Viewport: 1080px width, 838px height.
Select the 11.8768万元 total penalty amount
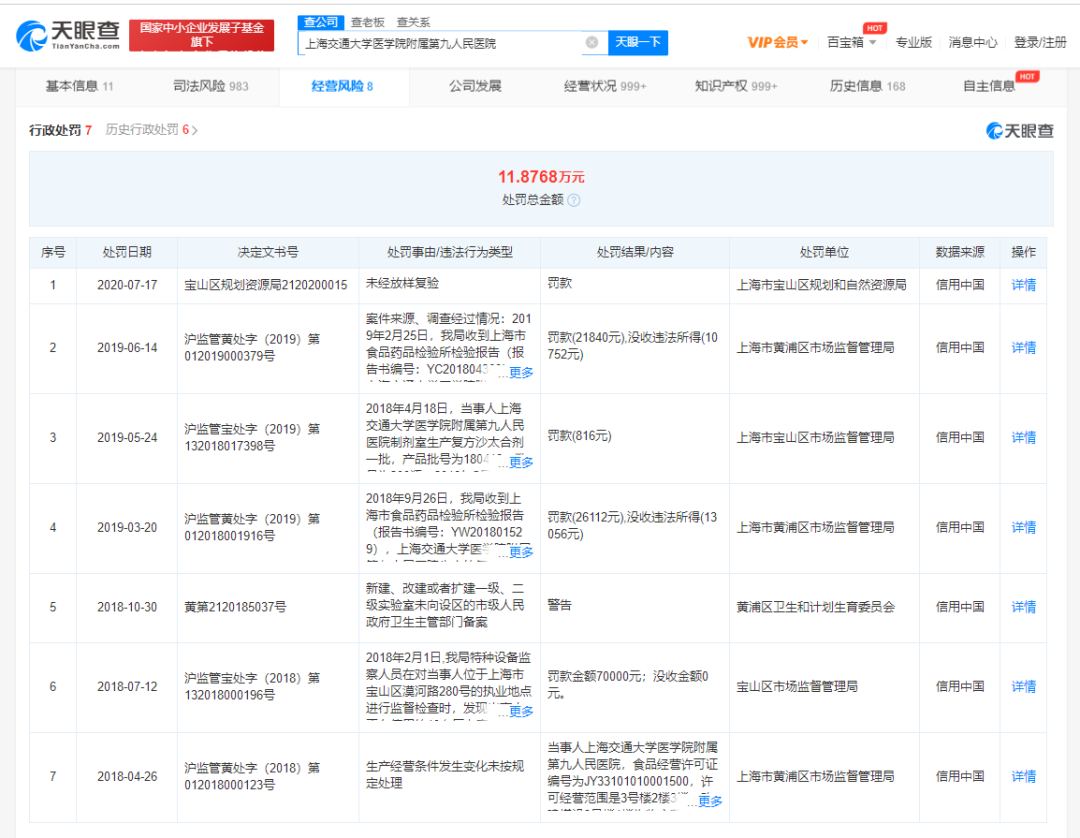pos(541,177)
